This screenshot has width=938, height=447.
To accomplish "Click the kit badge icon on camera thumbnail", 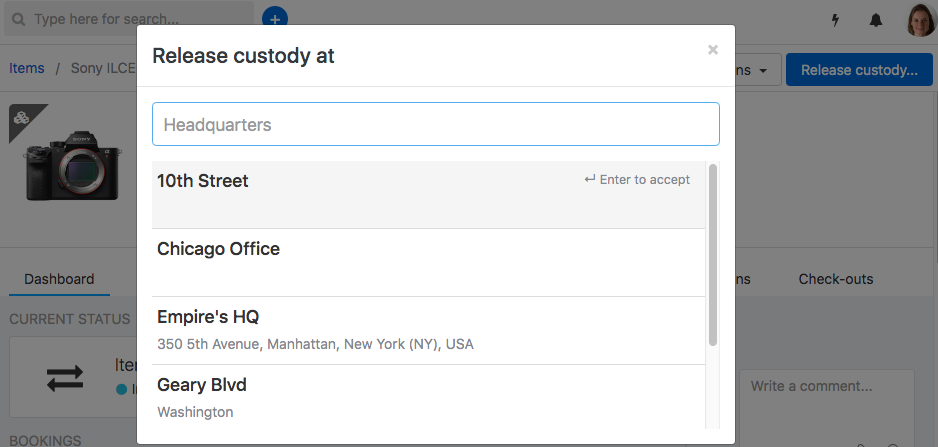I will [23, 118].
